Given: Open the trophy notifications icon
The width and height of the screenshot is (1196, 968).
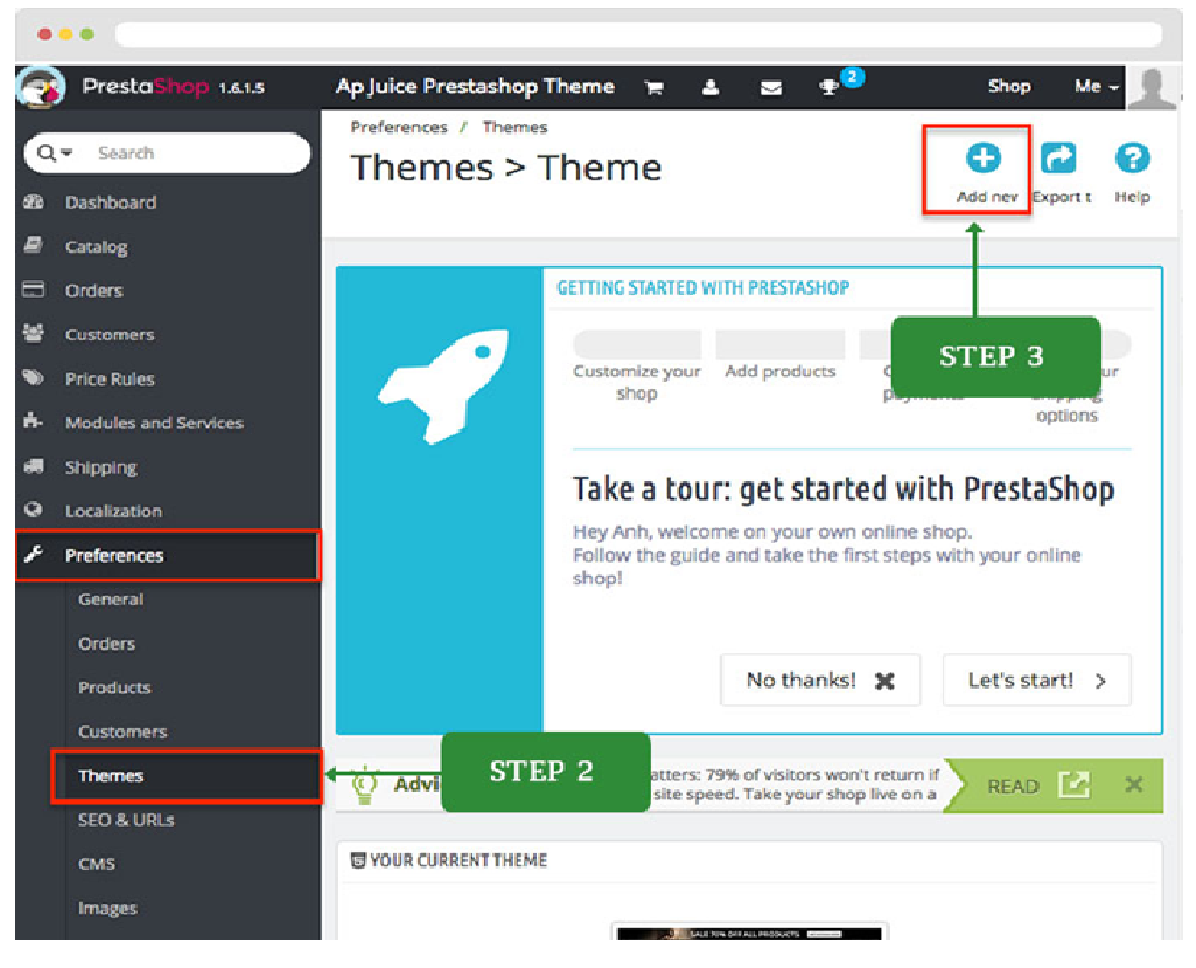Looking at the screenshot, I should [828, 87].
